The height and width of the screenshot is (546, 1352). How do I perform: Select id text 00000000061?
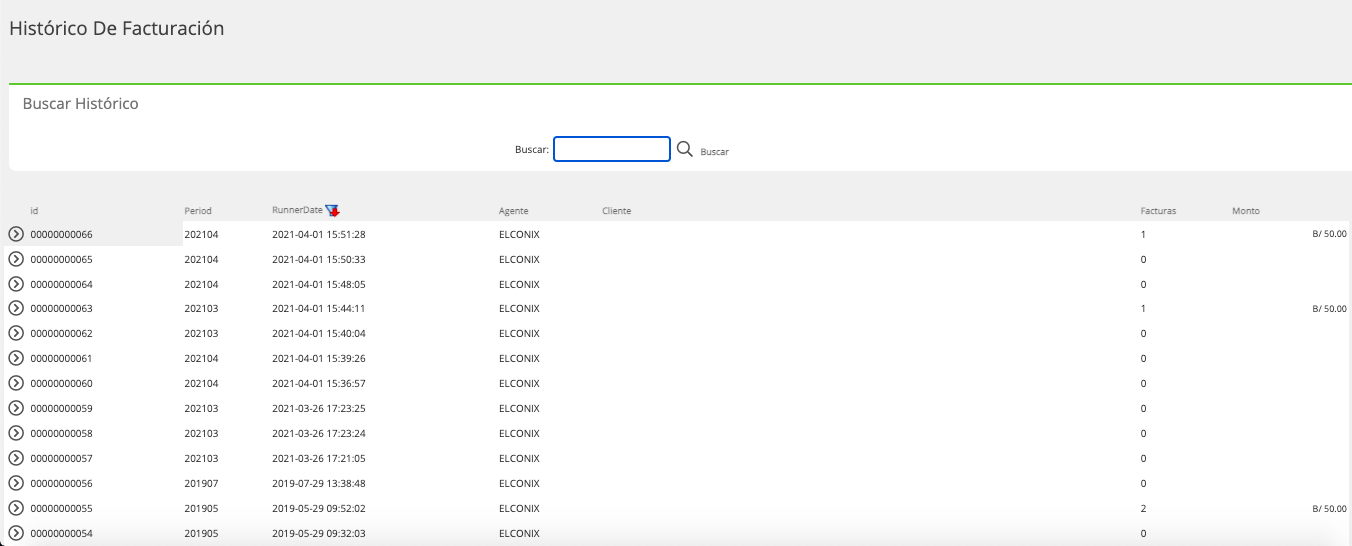(x=61, y=358)
